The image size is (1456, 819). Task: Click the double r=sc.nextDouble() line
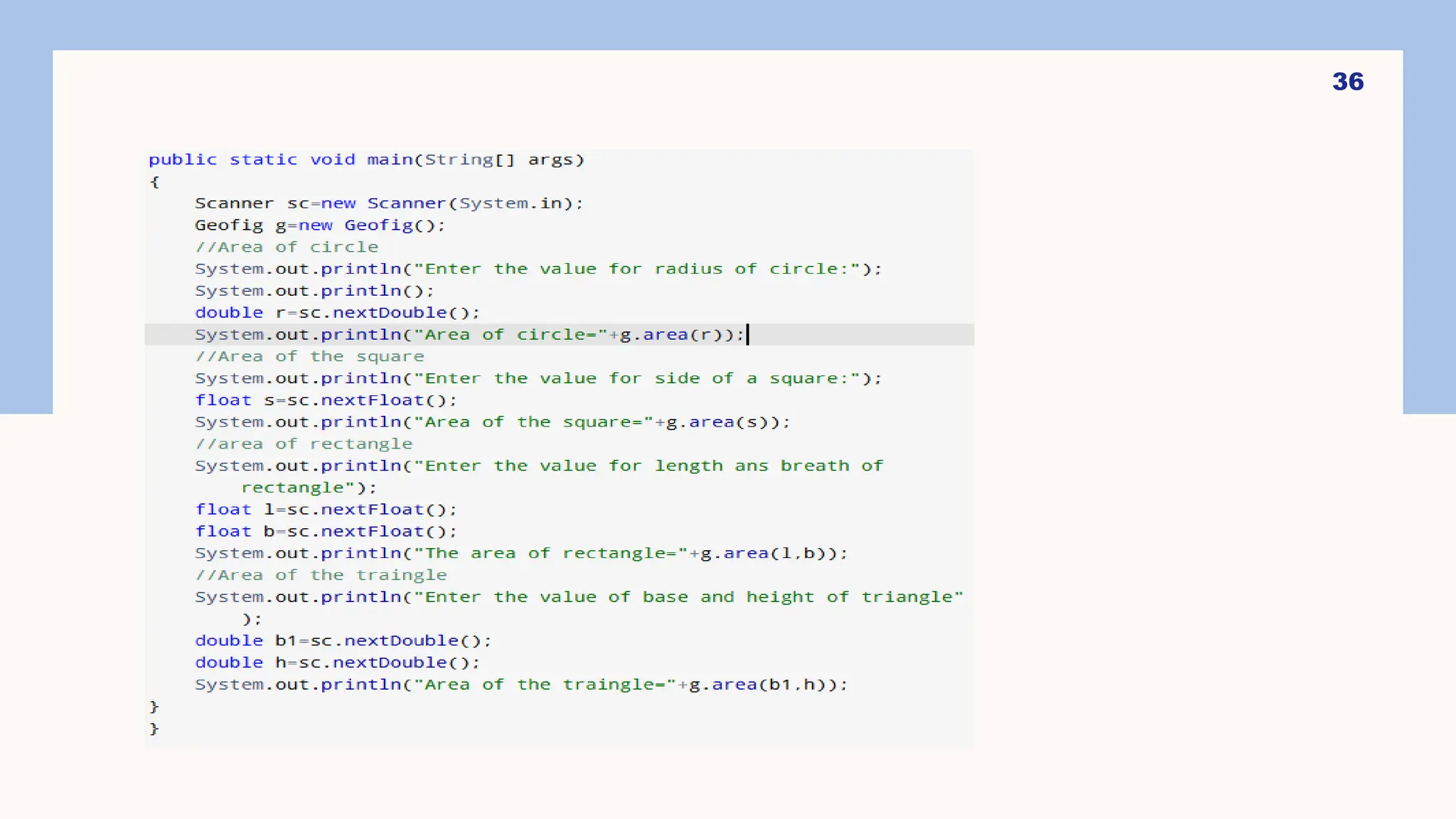[338, 313]
